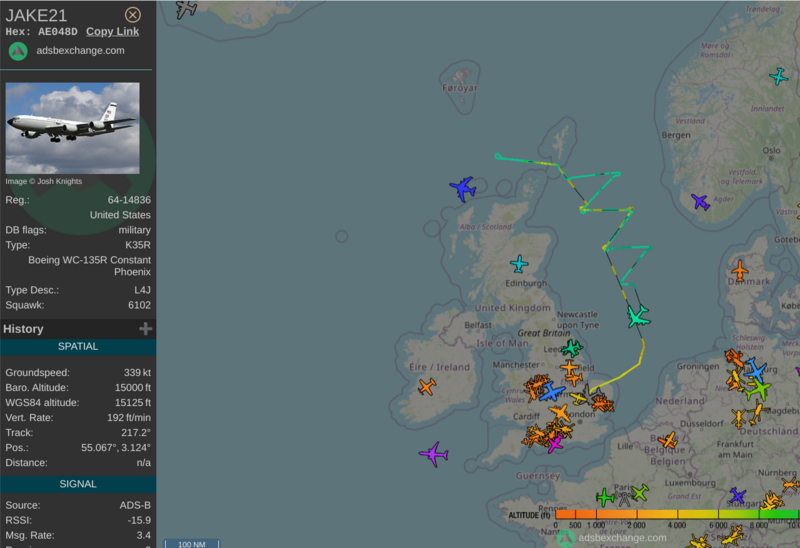Click the type code K35R
This screenshot has width=800, height=548.
pyautogui.click(x=138, y=245)
